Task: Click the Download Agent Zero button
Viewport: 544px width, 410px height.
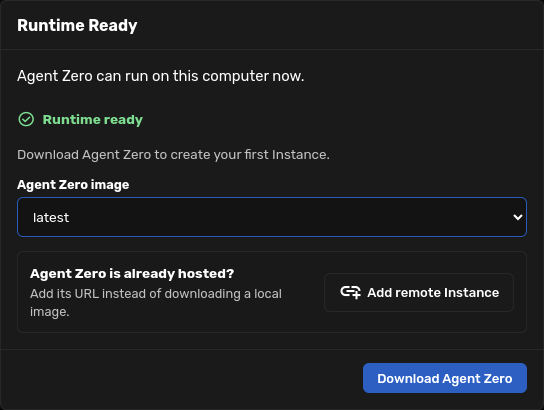Action: tap(445, 378)
